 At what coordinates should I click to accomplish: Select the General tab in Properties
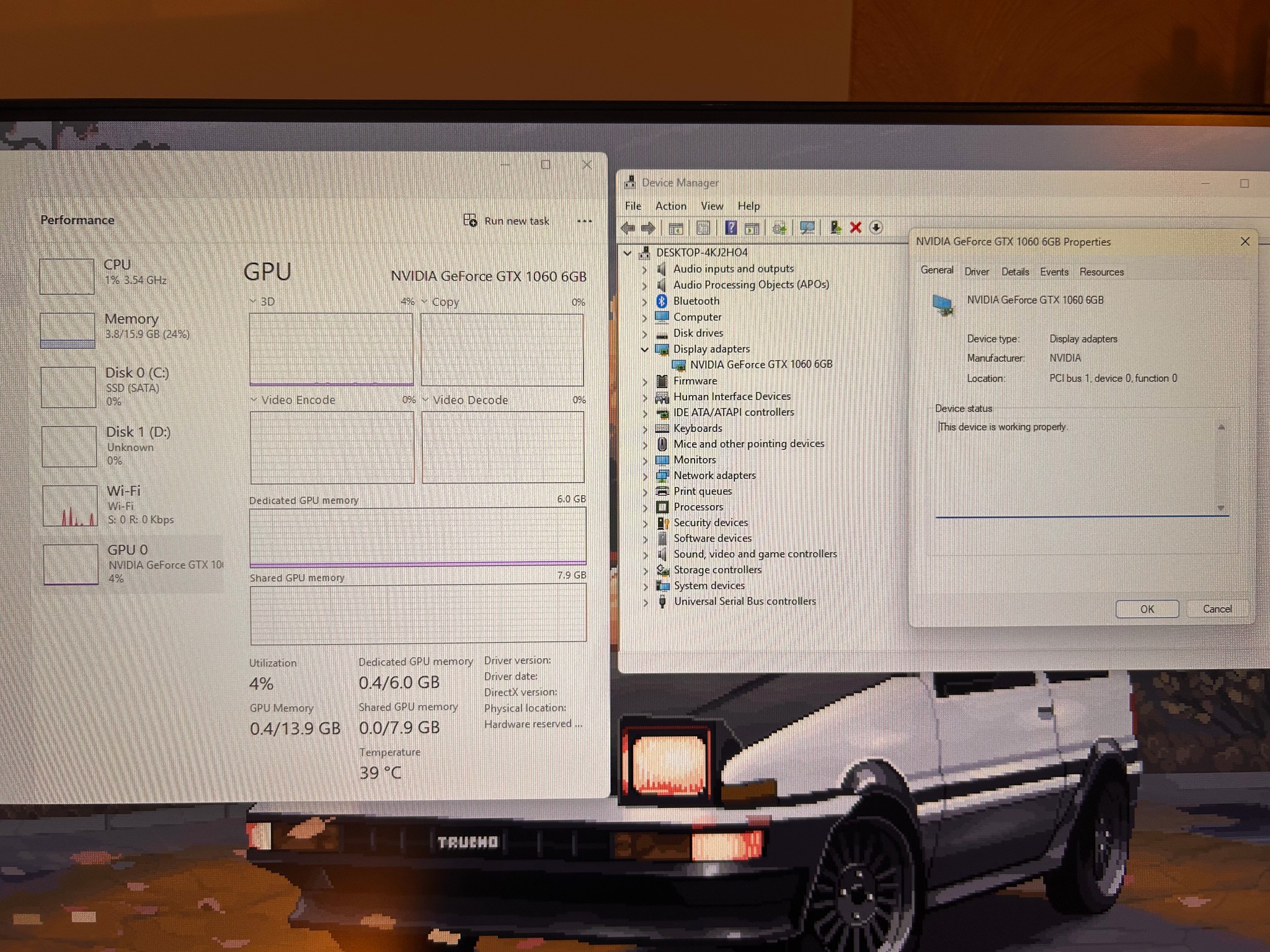point(937,270)
